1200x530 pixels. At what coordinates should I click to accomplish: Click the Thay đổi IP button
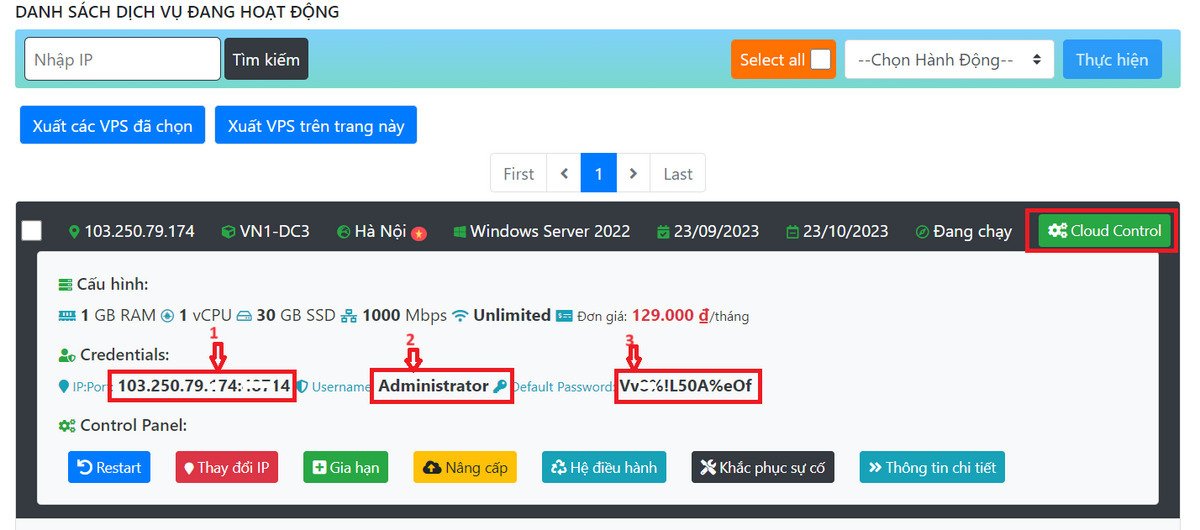click(x=226, y=467)
